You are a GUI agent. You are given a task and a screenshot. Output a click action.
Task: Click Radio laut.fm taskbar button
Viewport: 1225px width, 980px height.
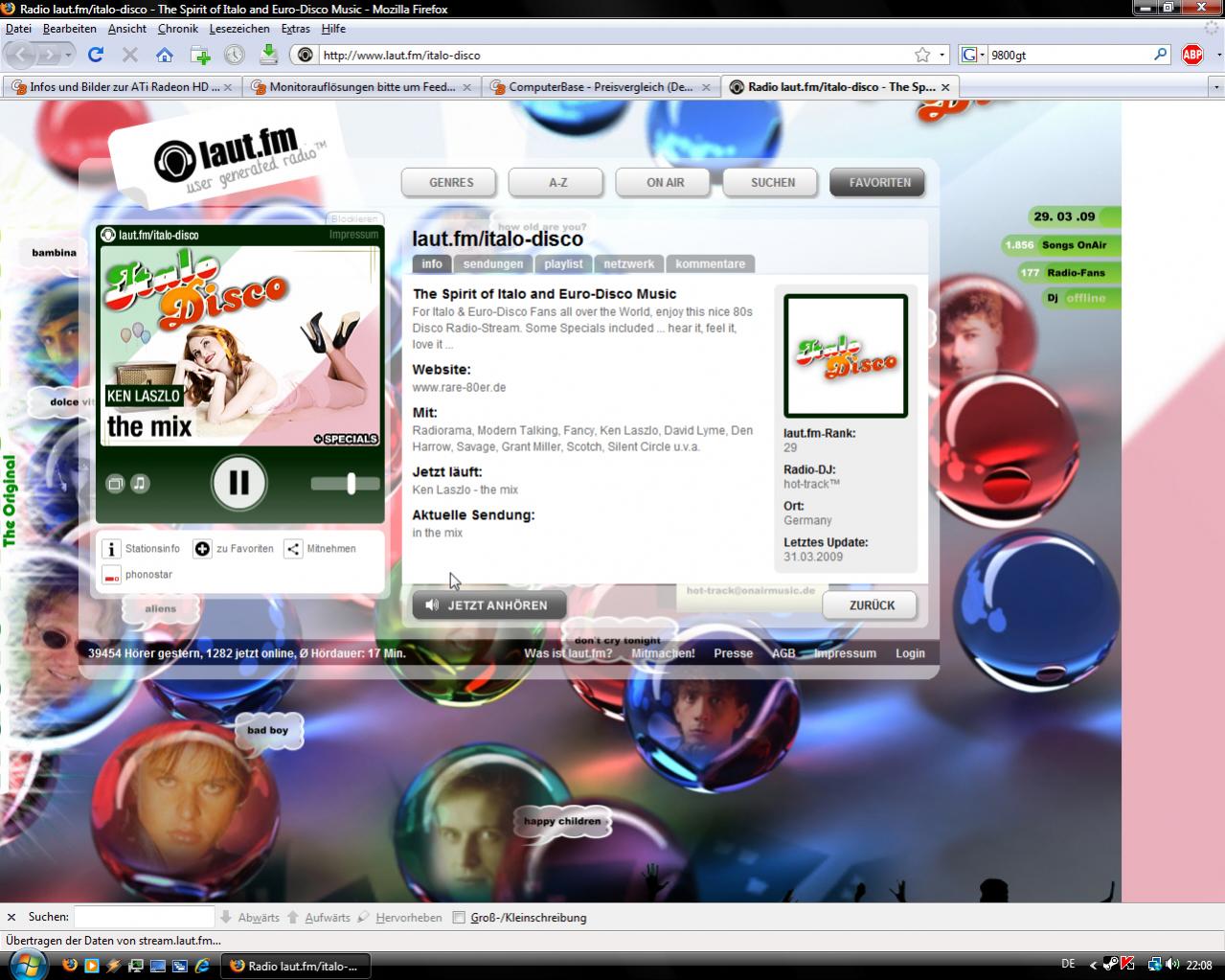[295, 966]
